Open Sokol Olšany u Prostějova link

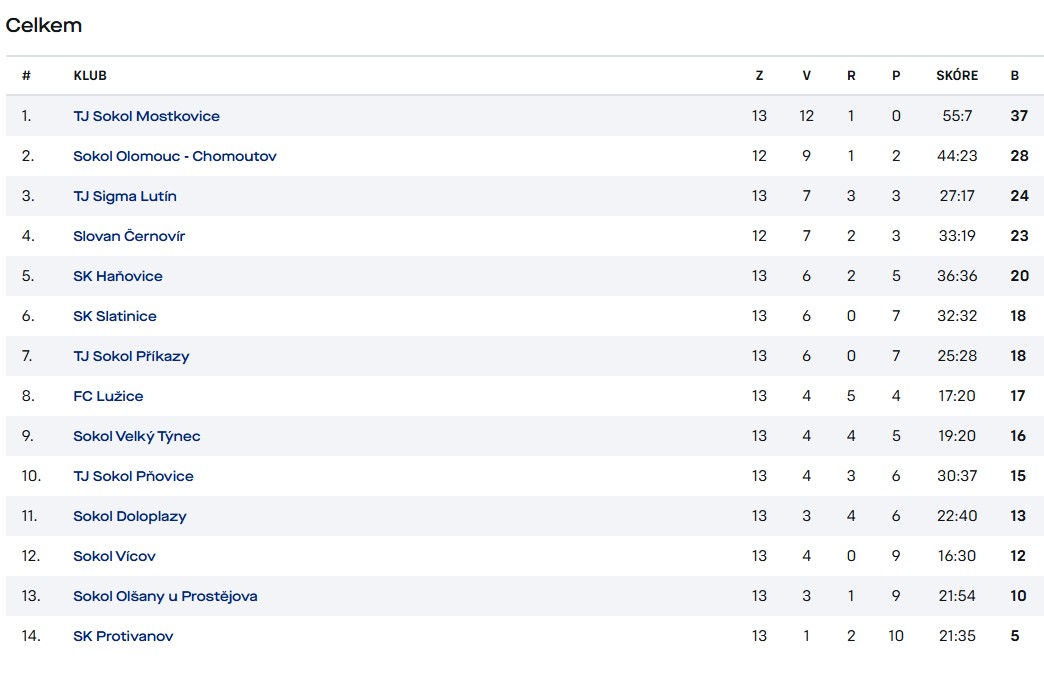point(165,596)
